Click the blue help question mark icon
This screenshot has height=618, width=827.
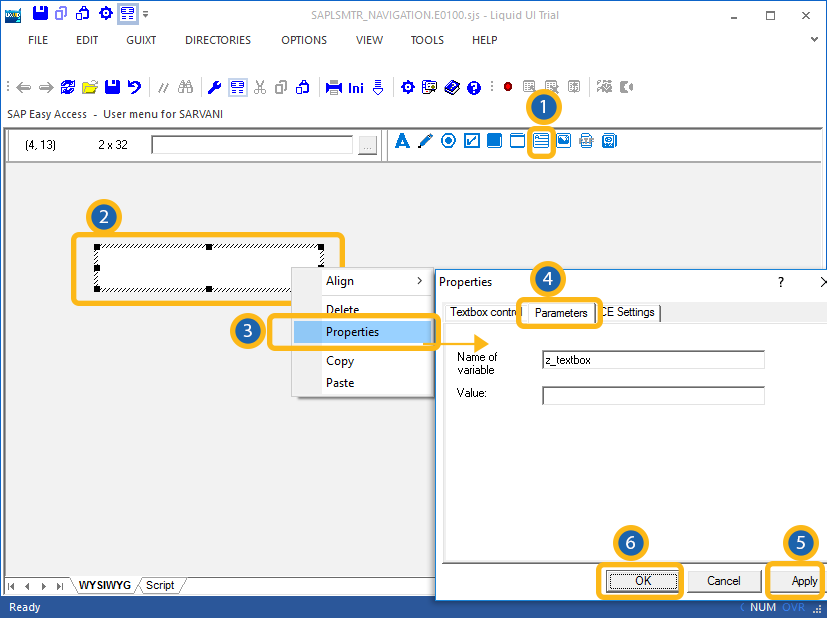474,87
